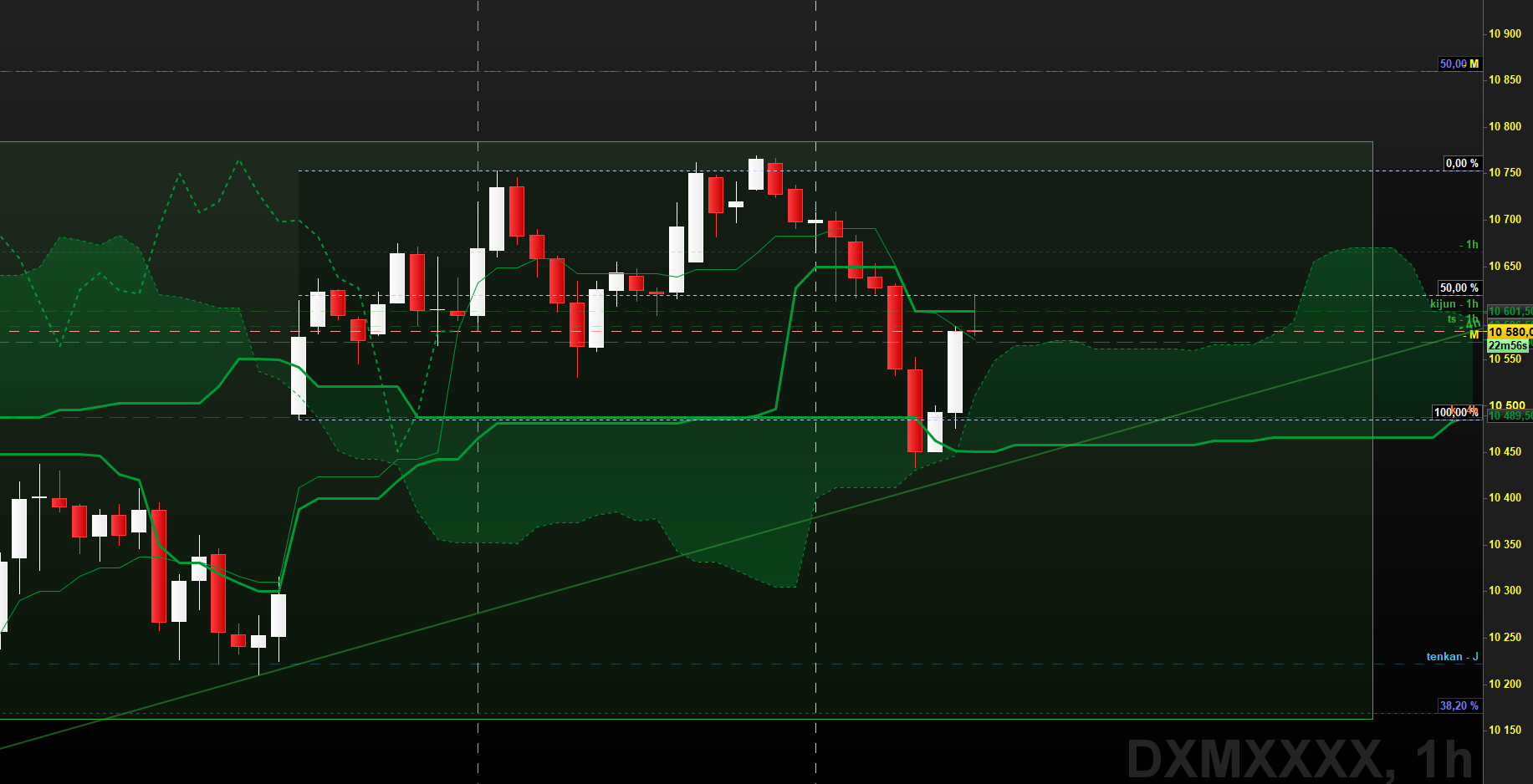Screen dimensions: 1533x784
Task: Click the 10 400 price axis label
Action: pos(1505,498)
